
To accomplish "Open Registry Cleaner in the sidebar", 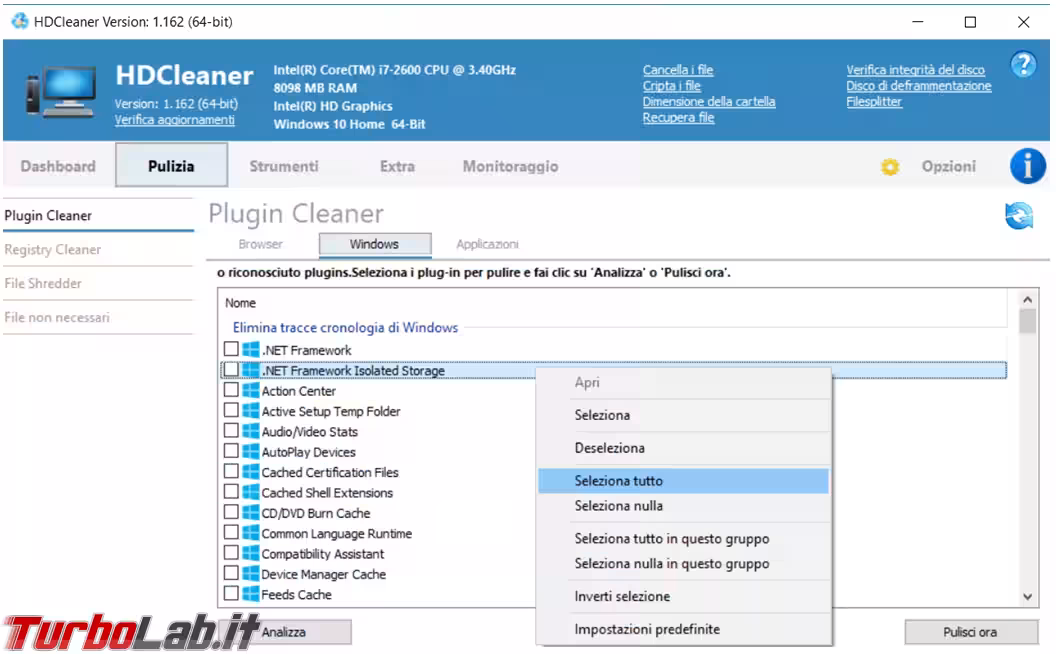I will pos(53,250).
